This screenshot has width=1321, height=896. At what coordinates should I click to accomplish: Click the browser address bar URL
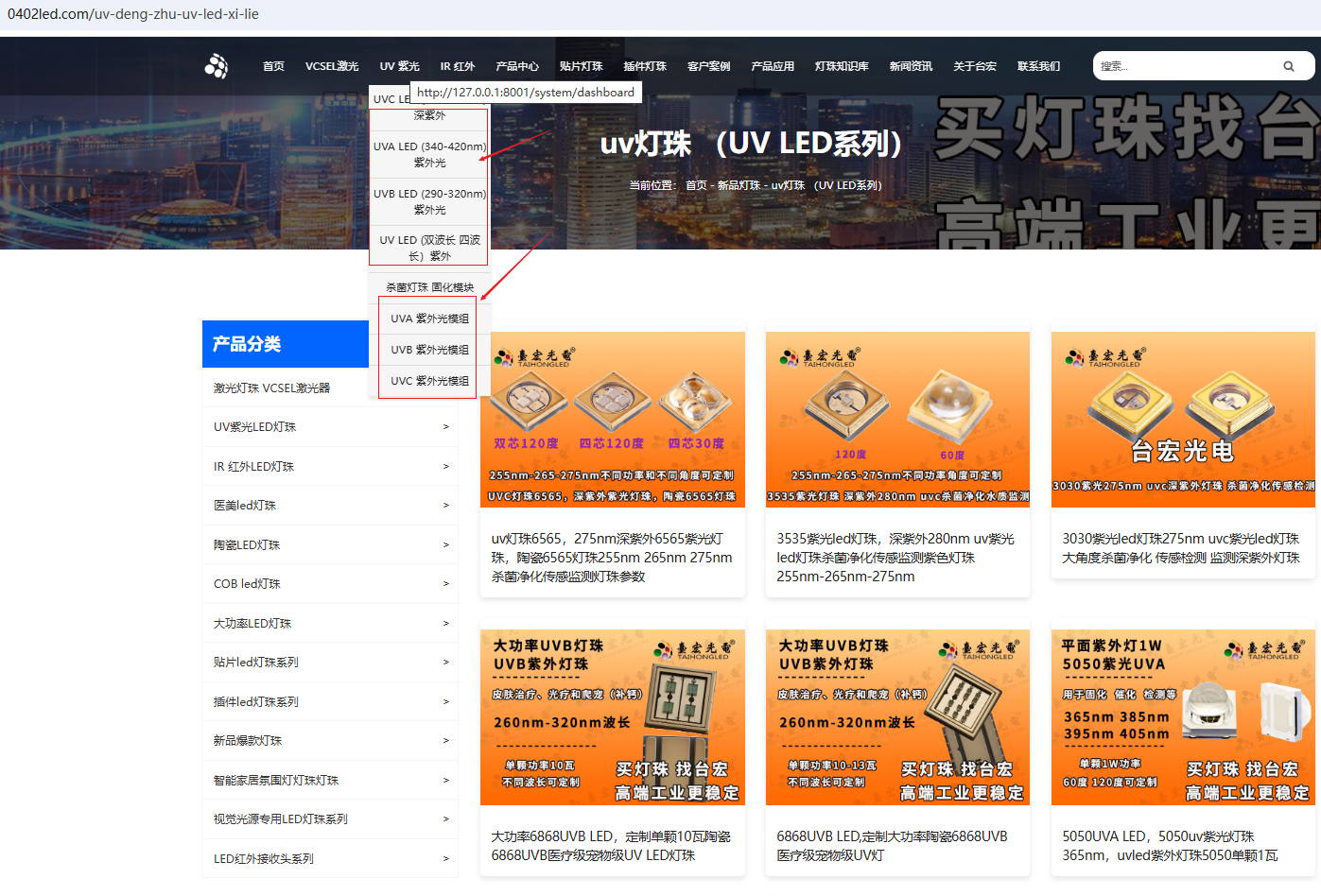point(133,14)
